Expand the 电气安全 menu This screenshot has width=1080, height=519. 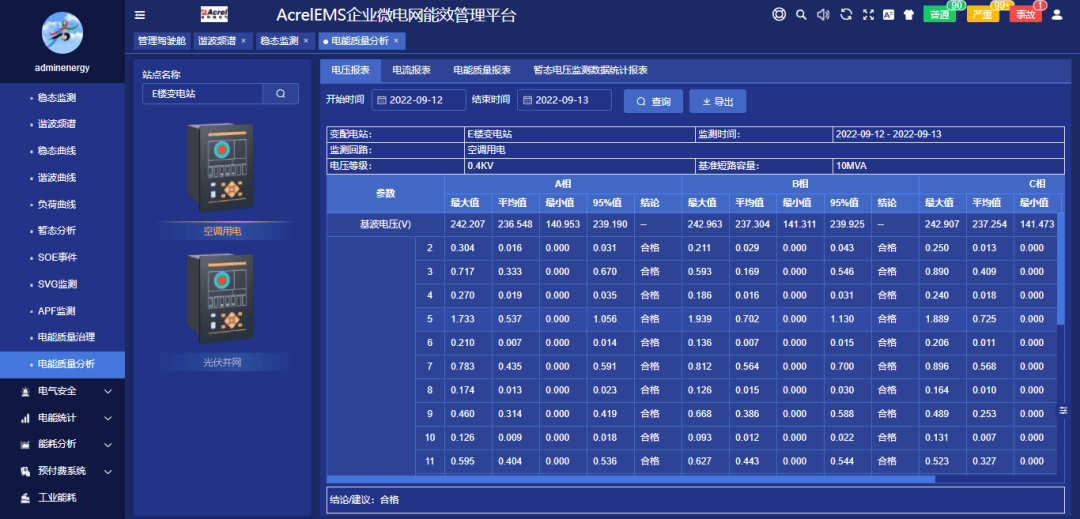pyautogui.click(x=63, y=391)
